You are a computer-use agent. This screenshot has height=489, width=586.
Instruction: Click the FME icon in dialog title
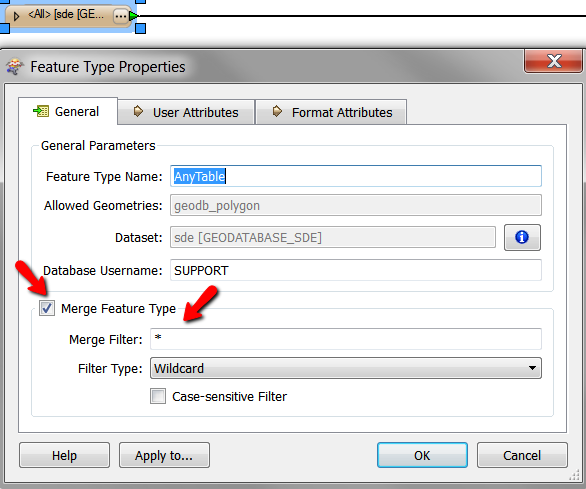(15, 67)
